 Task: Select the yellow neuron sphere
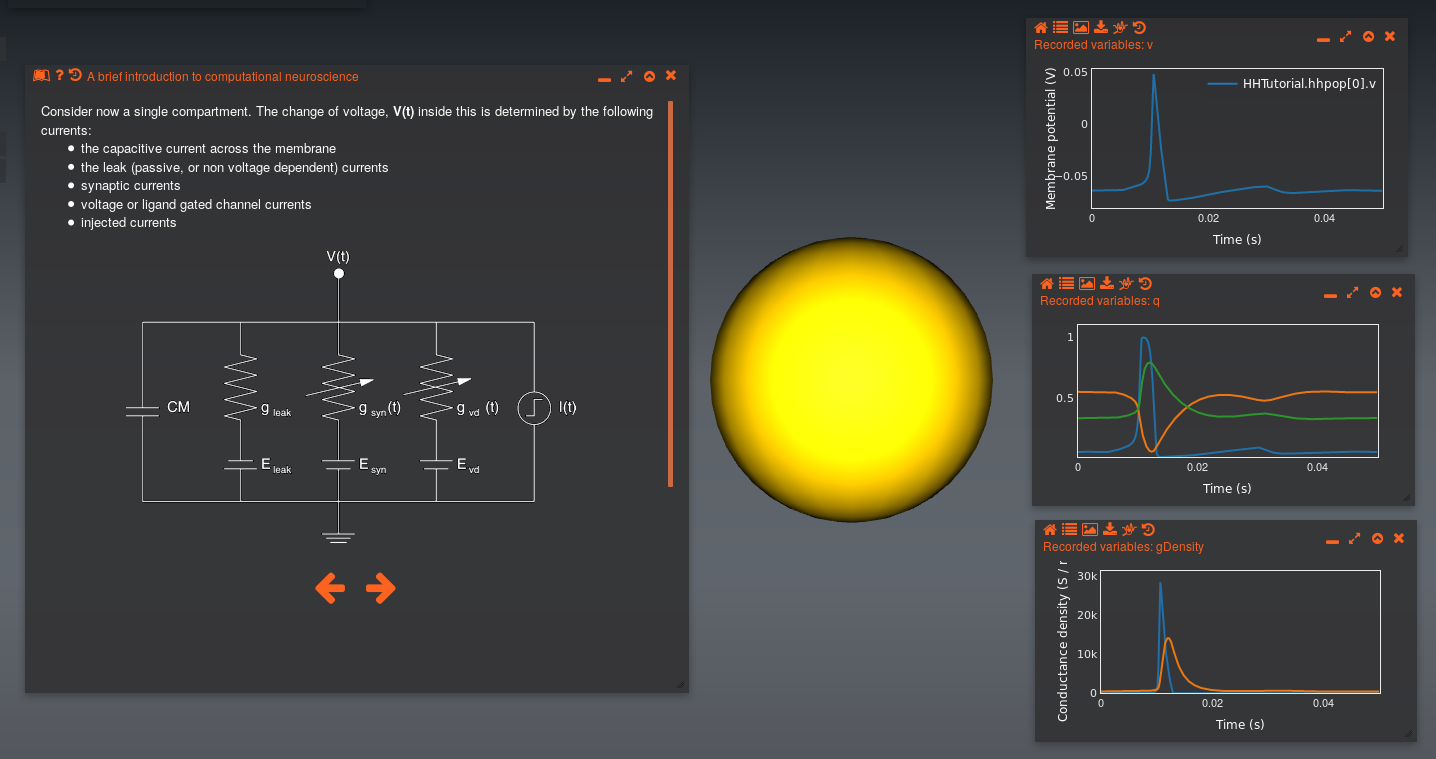point(851,379)
